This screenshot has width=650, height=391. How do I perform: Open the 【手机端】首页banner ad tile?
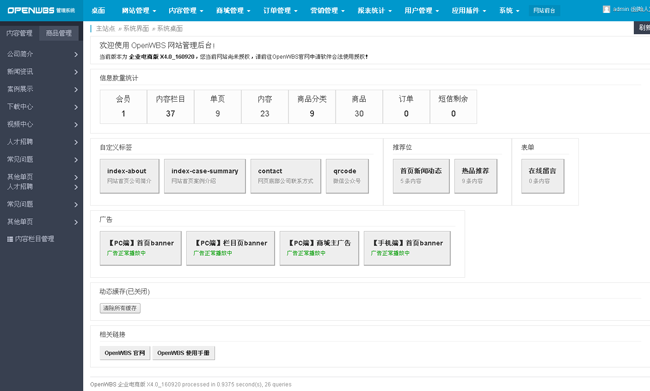407,248
